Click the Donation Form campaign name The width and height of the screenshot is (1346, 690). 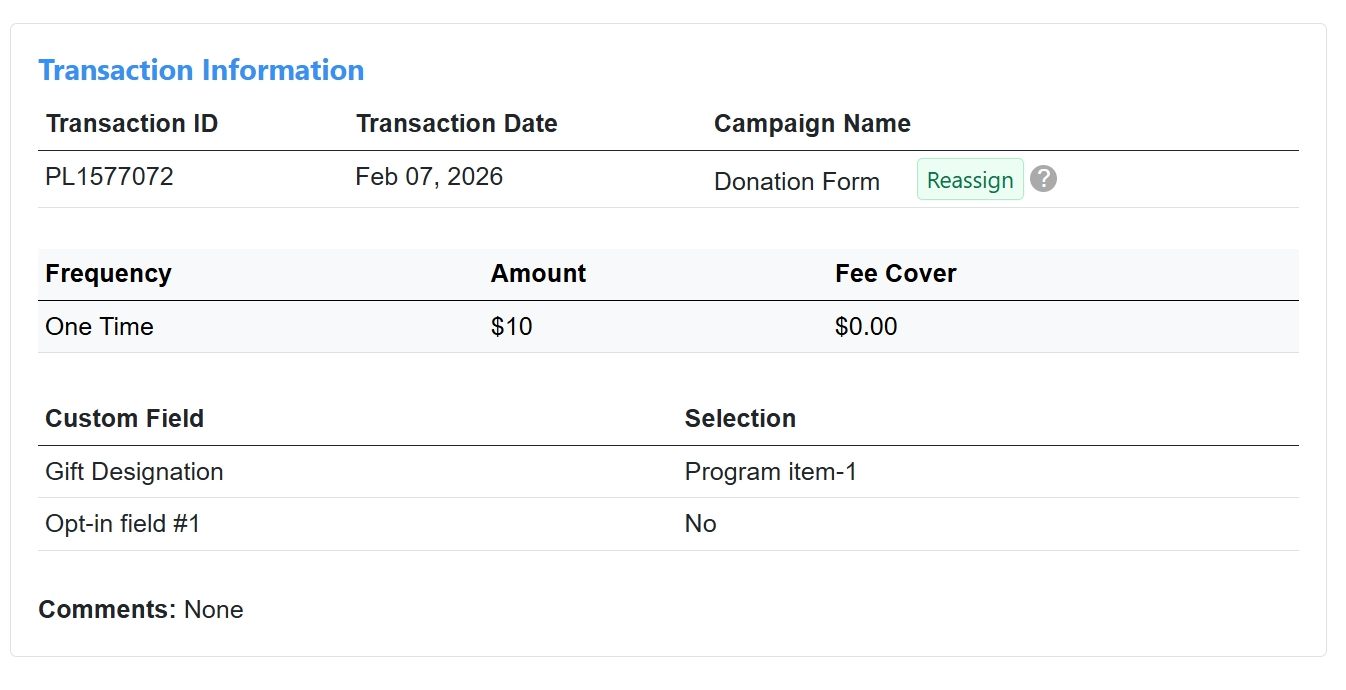coord(797,182)
